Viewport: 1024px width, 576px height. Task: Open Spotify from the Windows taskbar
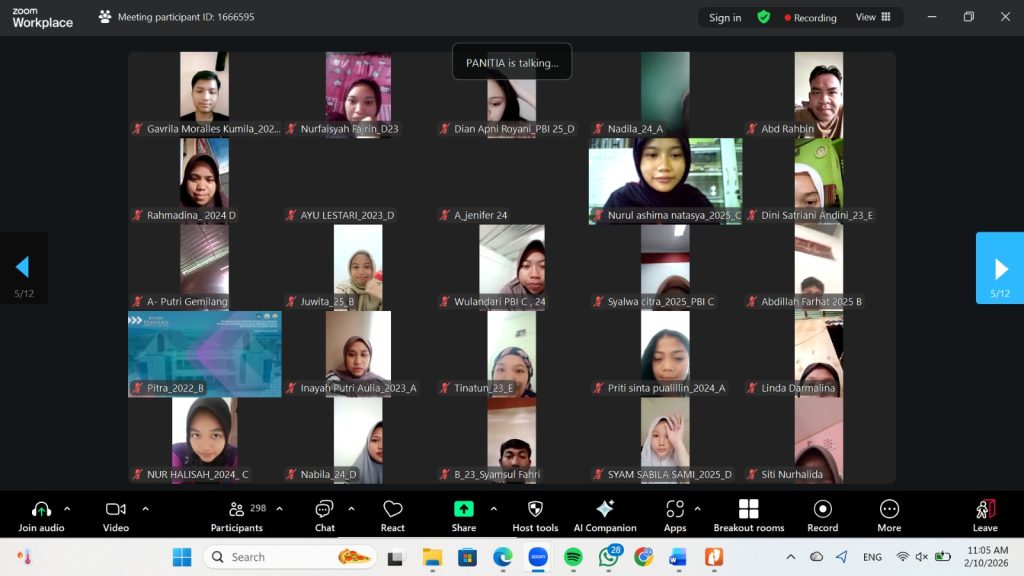(x=573, y=557)
